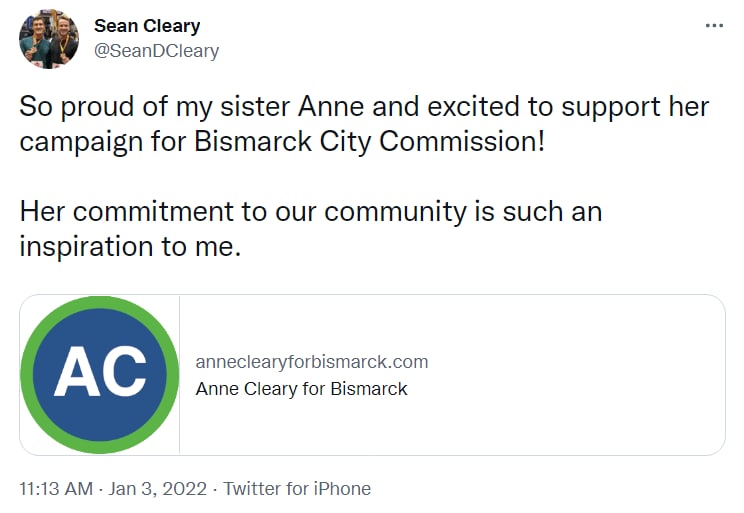Viewport: 744px width, 513px height.
Task: Click the 'campaign for Bismarck City Commission!' line
Action: [282, 141]
